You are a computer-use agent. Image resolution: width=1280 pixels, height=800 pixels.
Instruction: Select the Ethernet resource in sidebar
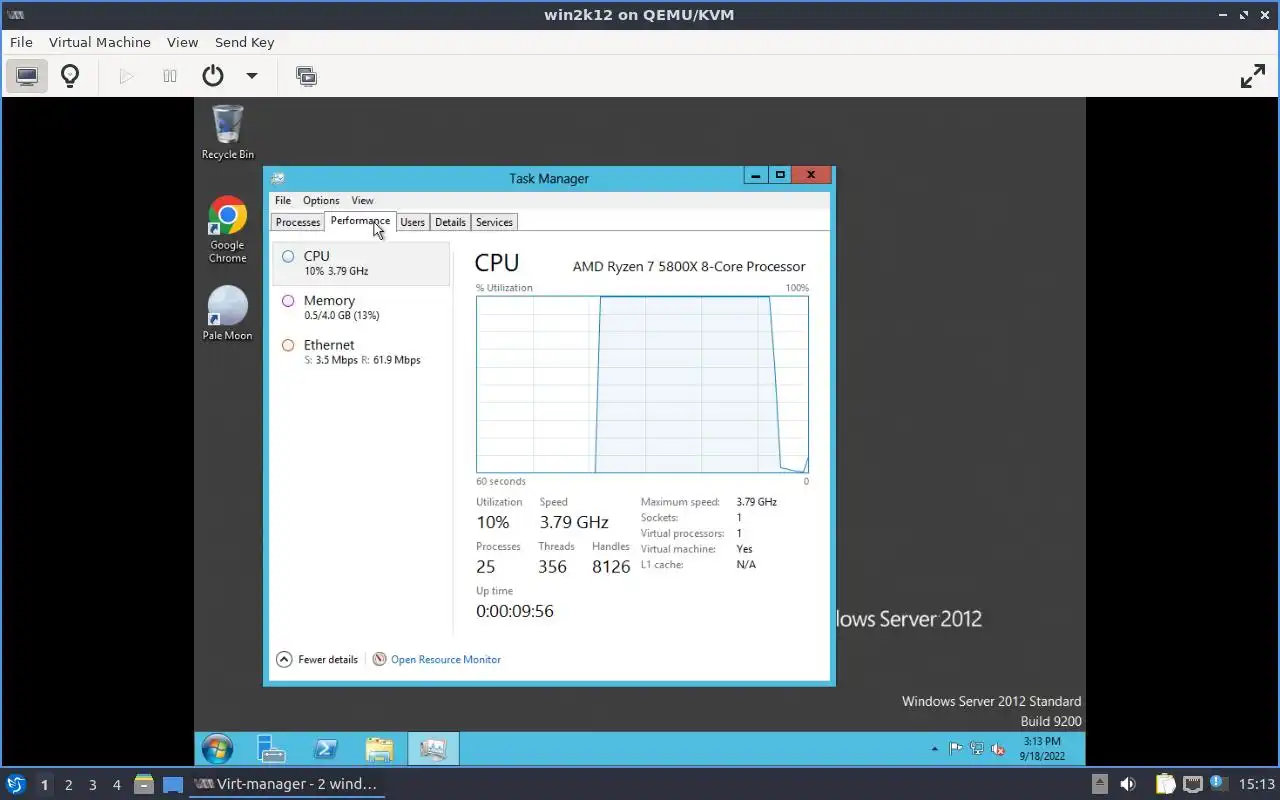coord(361,352)
